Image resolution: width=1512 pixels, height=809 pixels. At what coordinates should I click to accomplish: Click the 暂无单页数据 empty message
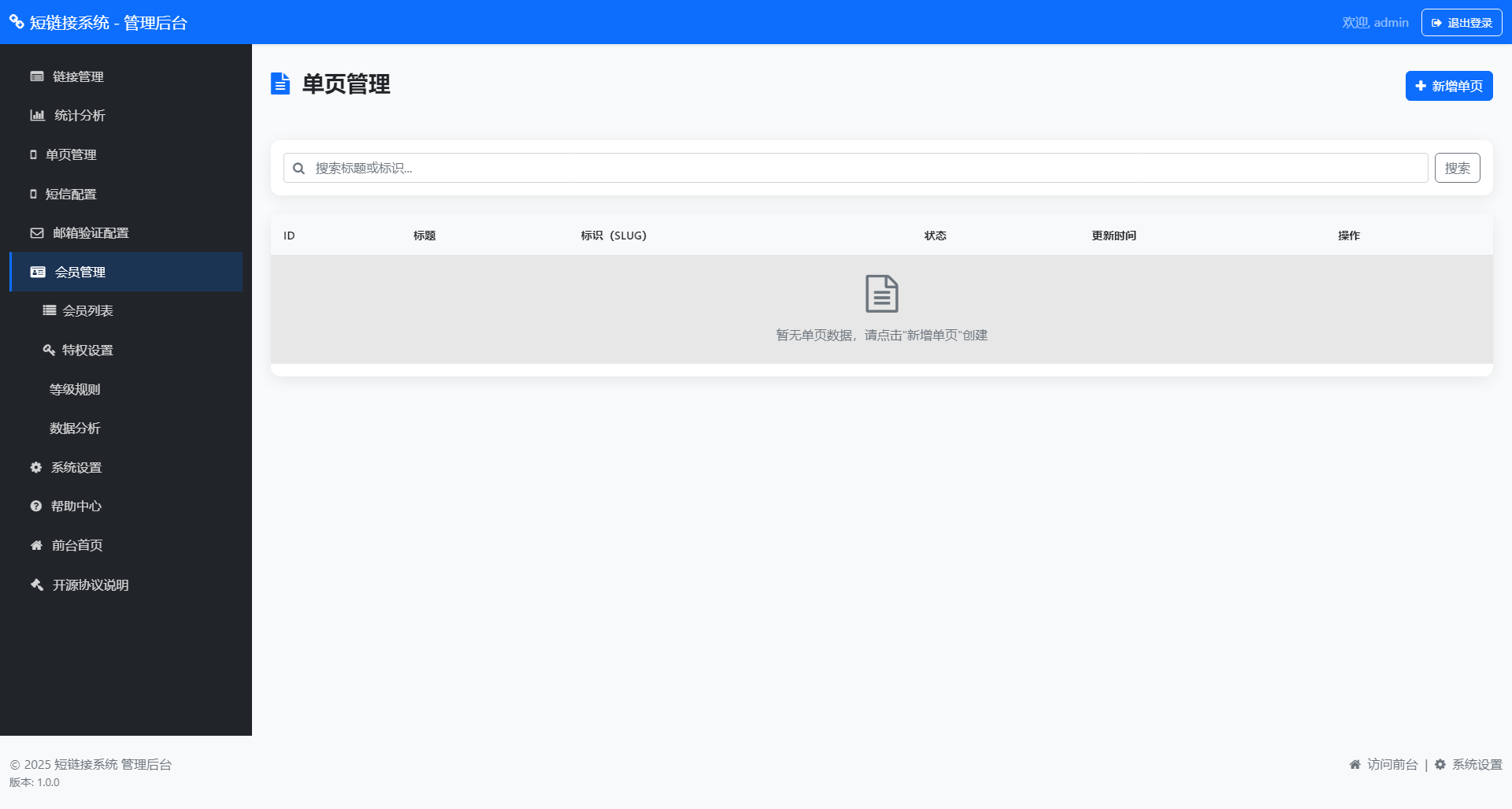pyautogui.click(x=882, y=335)
